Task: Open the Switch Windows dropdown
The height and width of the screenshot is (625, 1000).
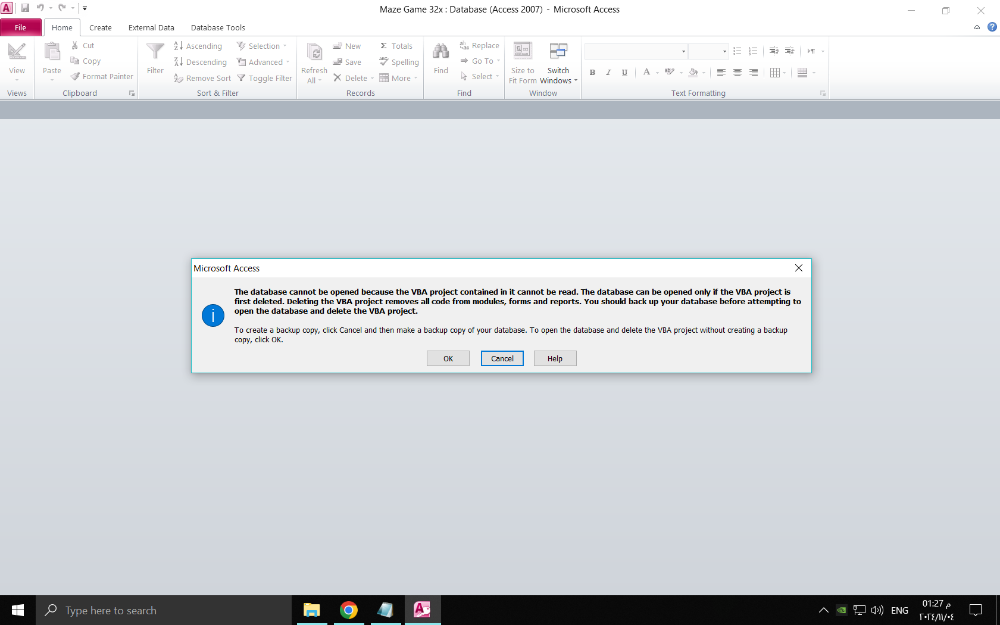Action: [x=558, y=62]
